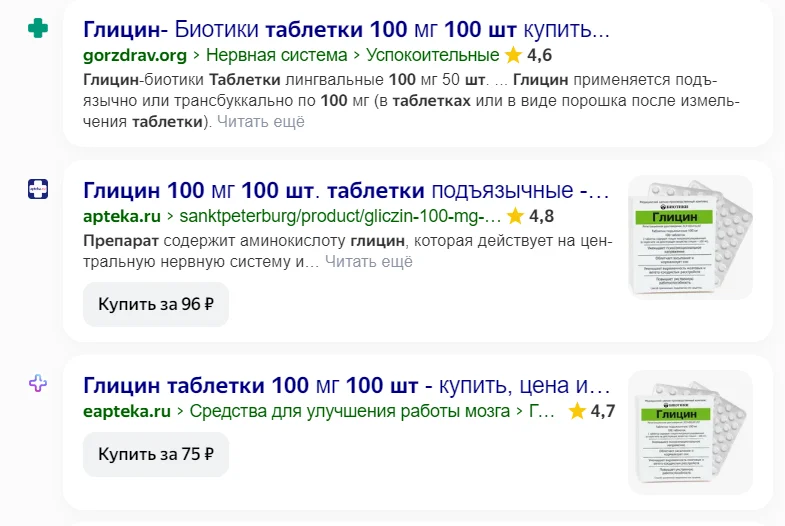Click the 4,7 star rating for eapteka.ru
This screenshot has height=526, width=785.
click(x=592, y=410)
